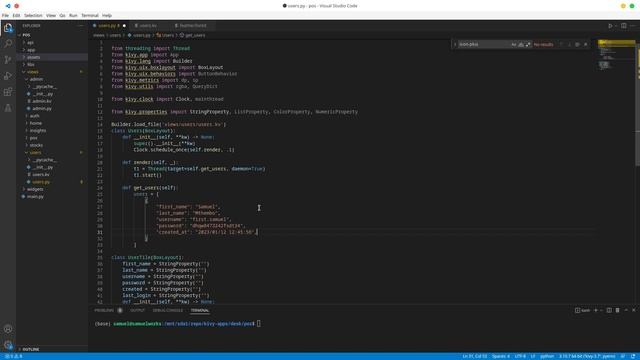Close the bottom panel
640x360 pixels.
[x=634, y=310]
